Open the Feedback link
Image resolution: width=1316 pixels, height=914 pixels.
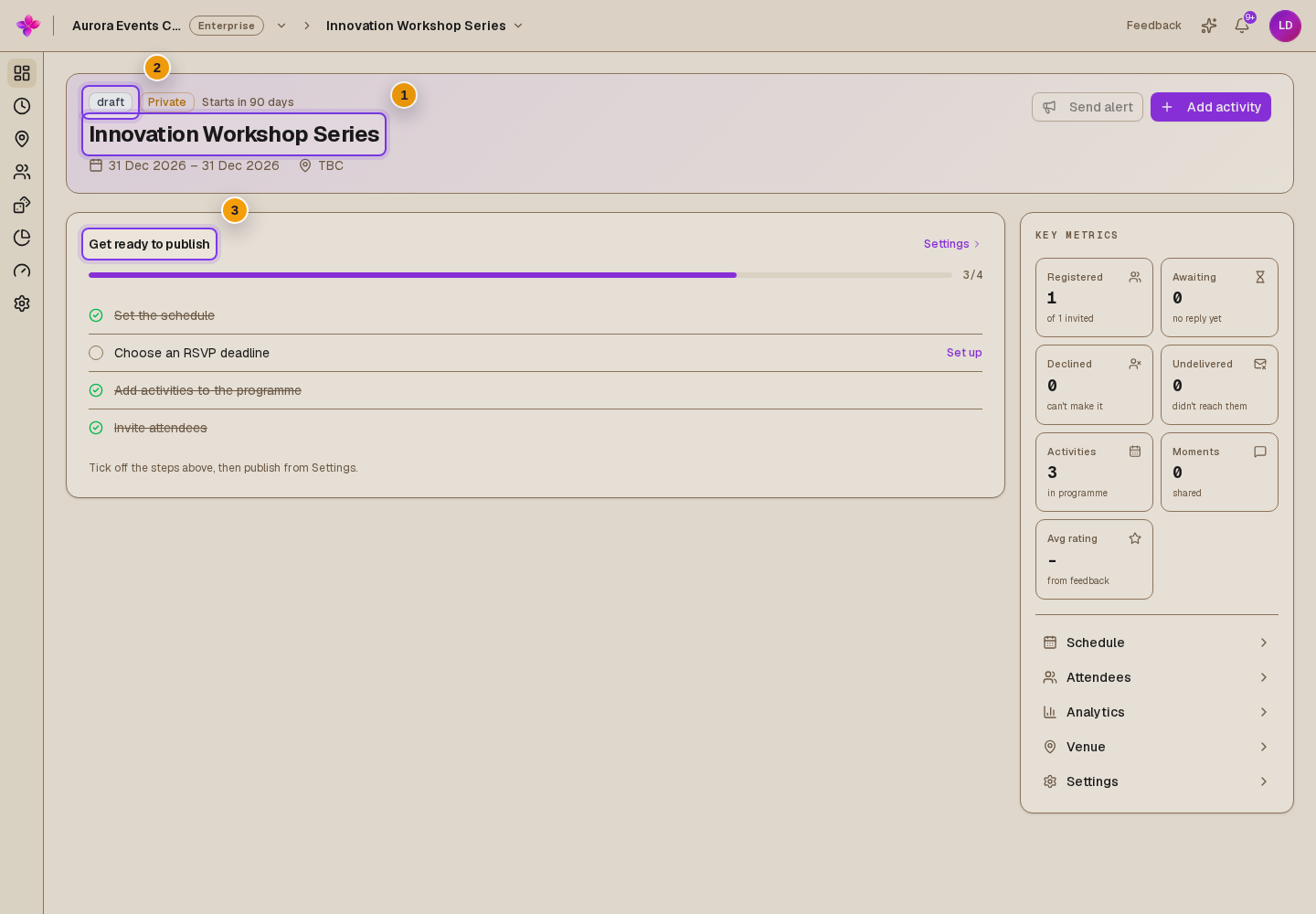pos(1153,26)
